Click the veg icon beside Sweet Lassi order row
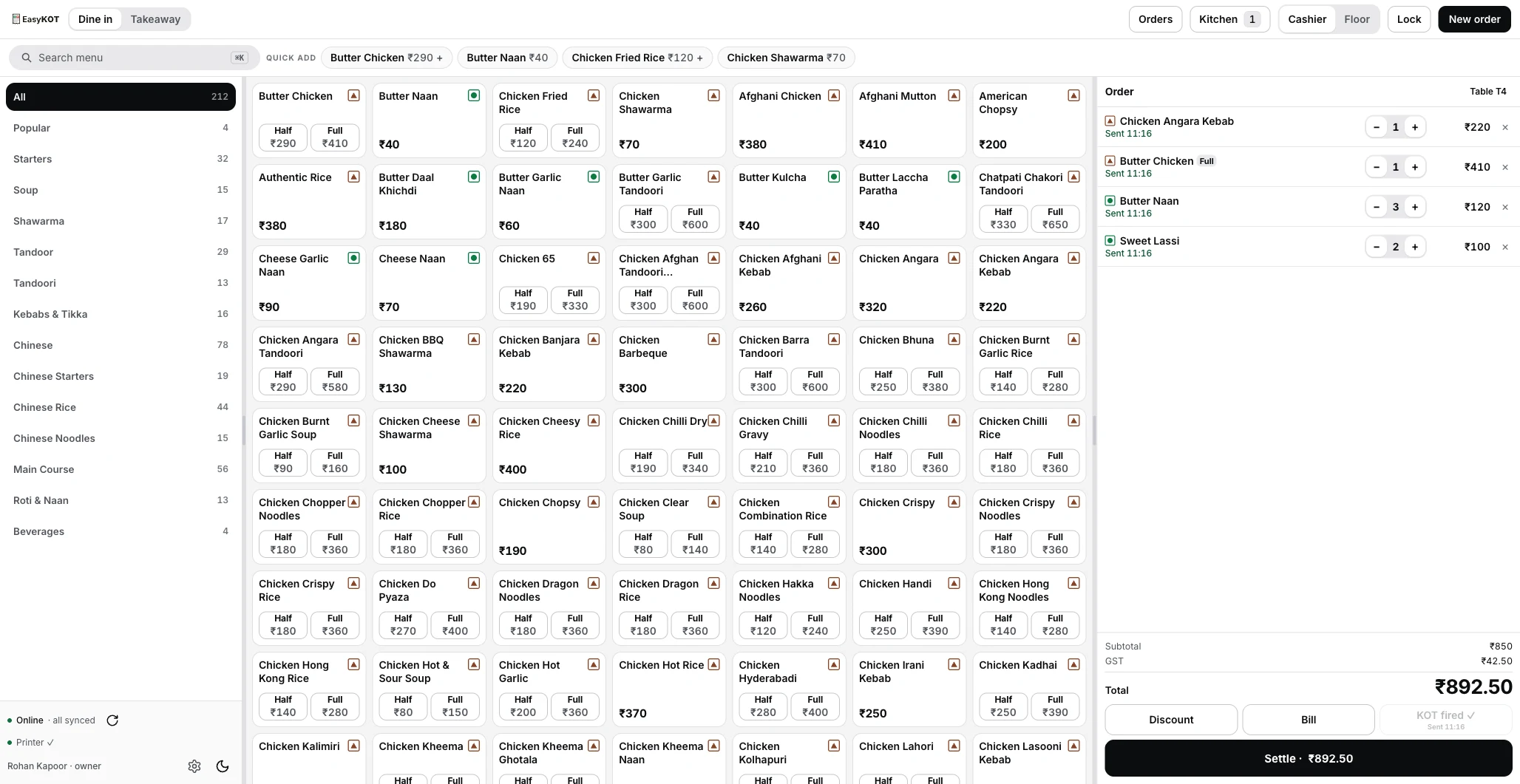The image size is (1520, 784). click(1110, 240)
